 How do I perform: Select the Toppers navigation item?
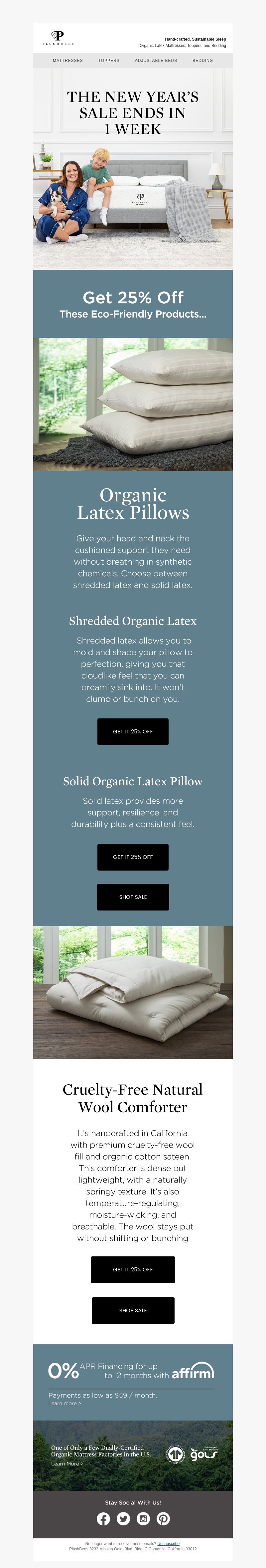109,60
